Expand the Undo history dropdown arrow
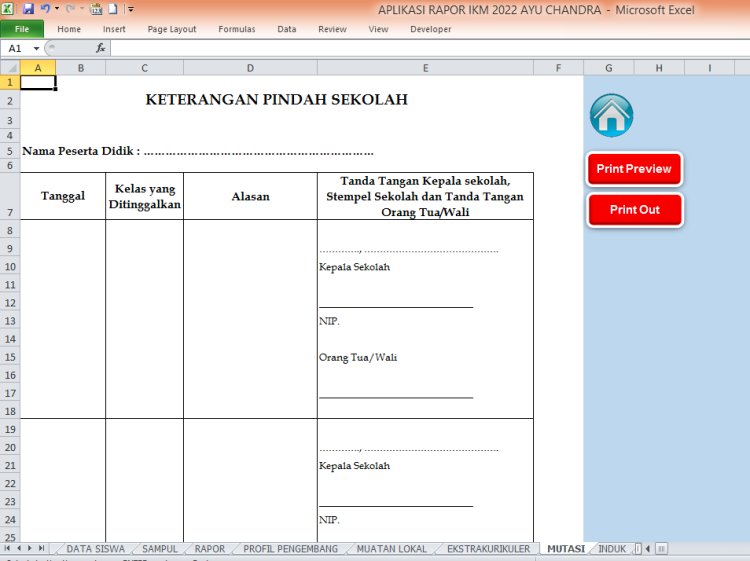The image size is (750, 561). [x=57, y=8]
